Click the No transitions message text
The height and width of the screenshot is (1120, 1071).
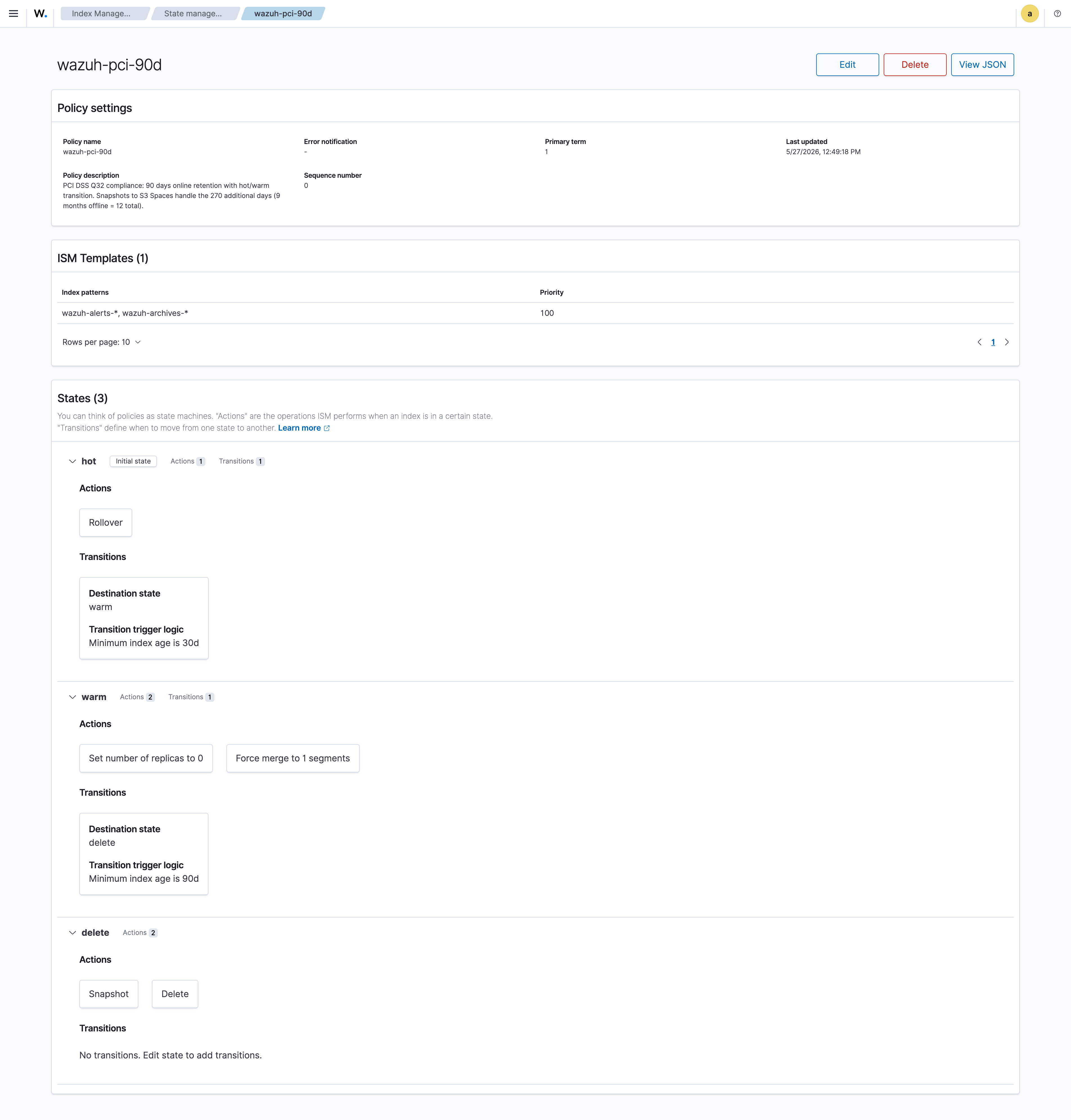click(171, 1055)
